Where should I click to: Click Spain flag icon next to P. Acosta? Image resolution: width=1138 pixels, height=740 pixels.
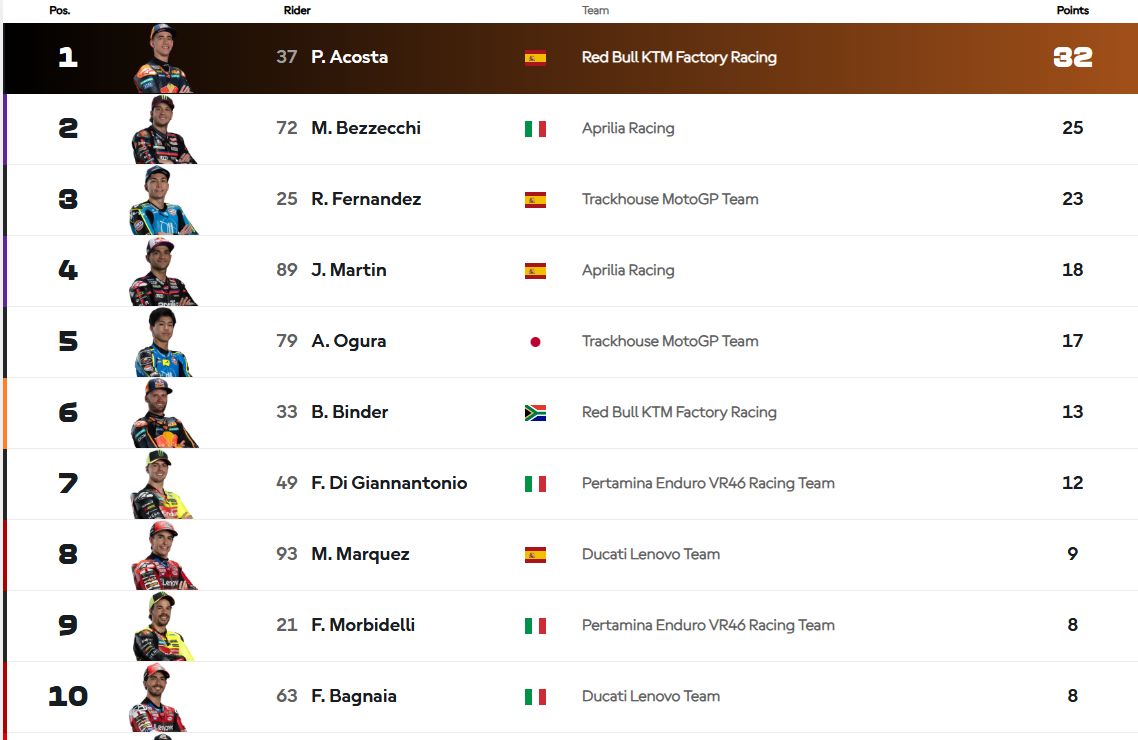(x=535, y=58)
